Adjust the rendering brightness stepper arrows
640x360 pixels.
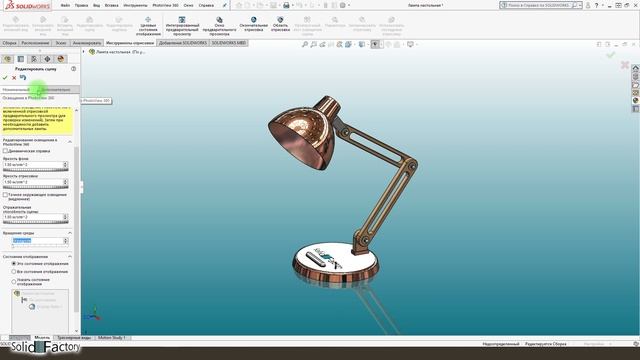click(x=65, y=182)
